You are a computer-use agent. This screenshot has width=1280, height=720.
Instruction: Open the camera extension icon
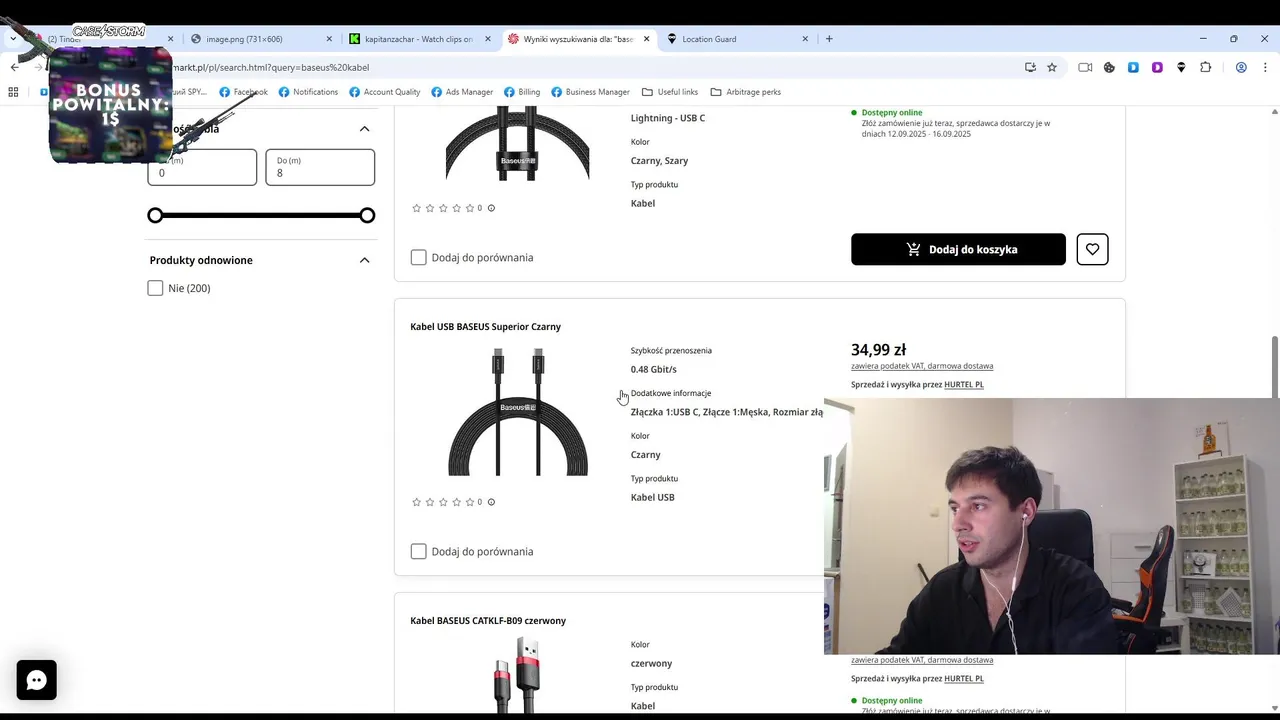coord(1085,67)
